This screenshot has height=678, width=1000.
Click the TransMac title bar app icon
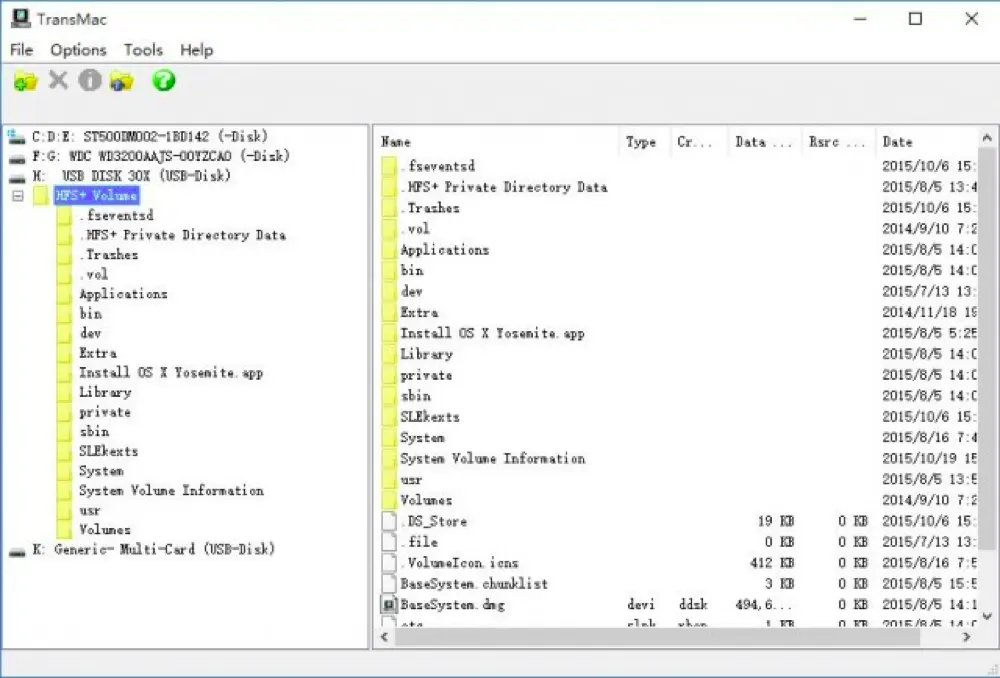coord(20,18)
